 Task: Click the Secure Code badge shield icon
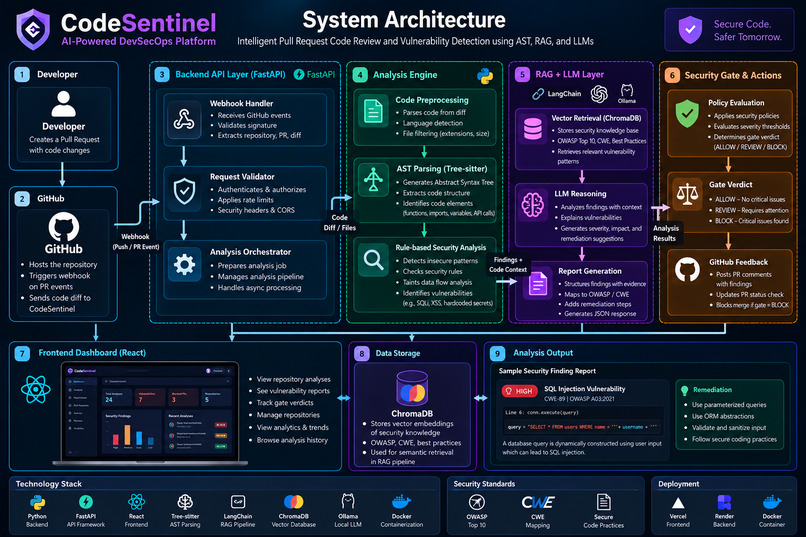pyautogui.click(x=690, y=30)
